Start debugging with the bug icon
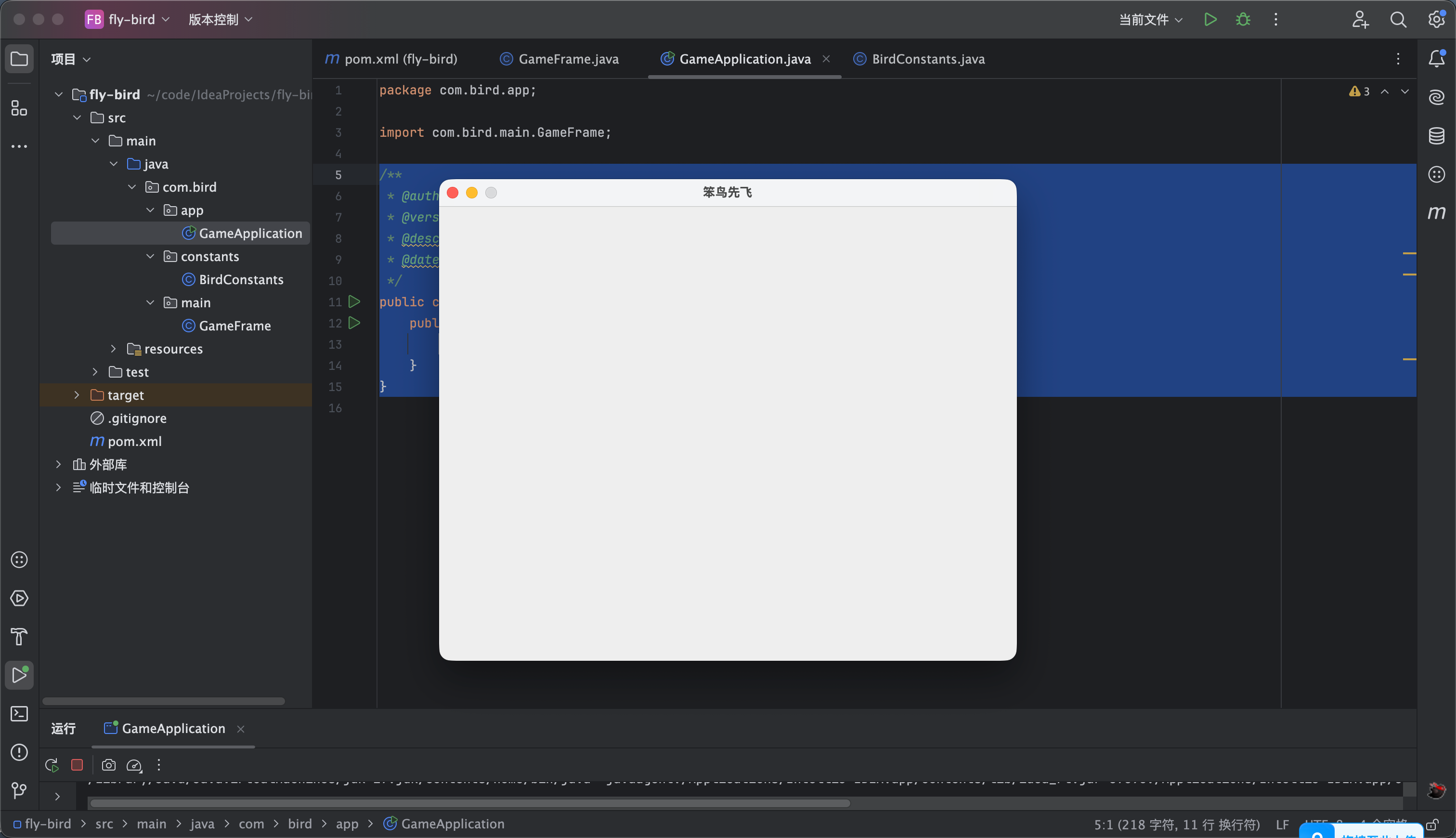This screenshot has width=1456, height=838. click(x=1243, y=20)
